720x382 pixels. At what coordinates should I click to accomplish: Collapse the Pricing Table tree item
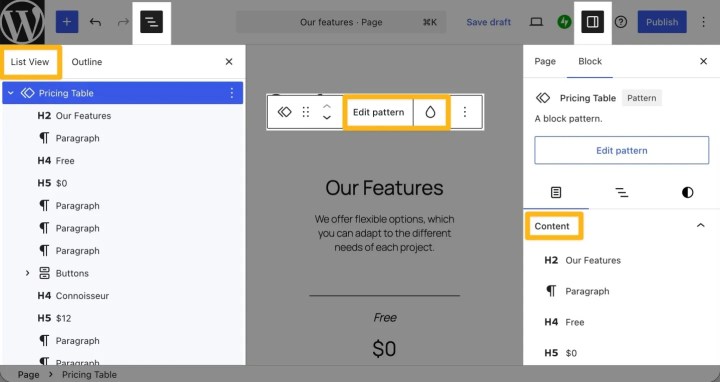(11, 93)
